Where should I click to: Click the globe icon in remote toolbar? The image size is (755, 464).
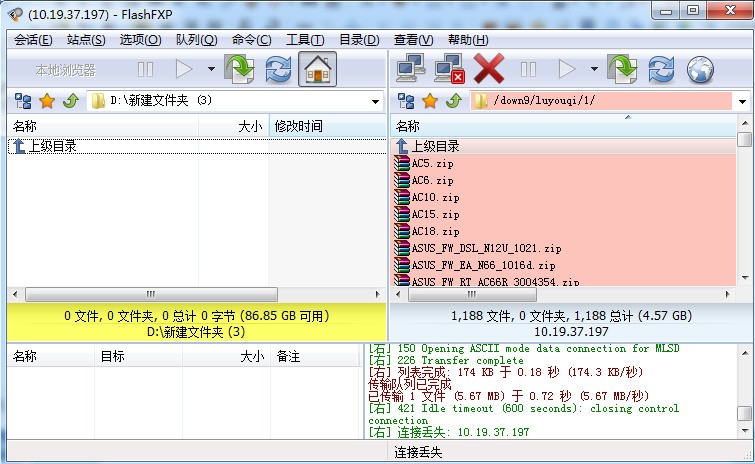[700, 69]
